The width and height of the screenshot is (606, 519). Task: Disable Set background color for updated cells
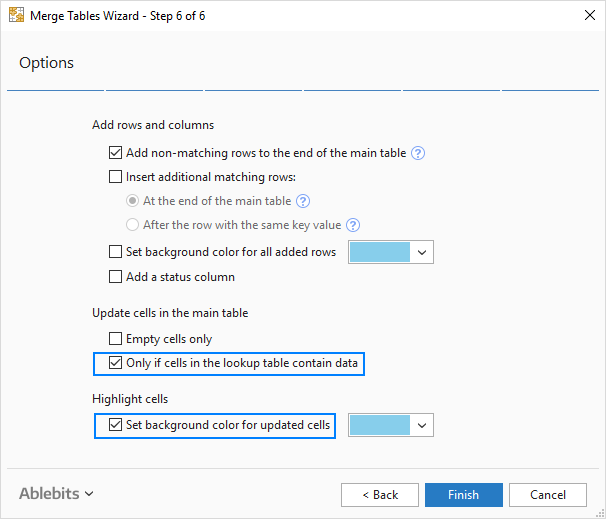point(115,425)
